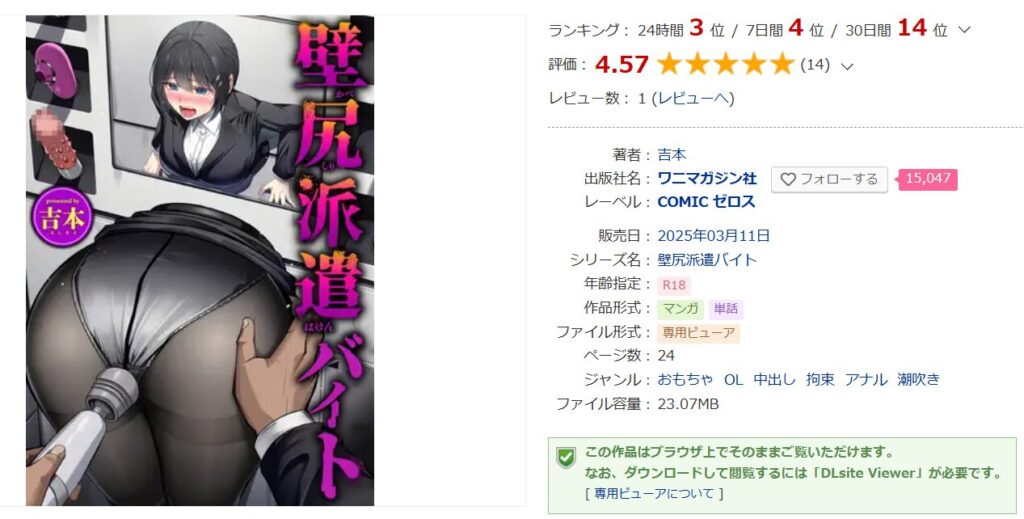Viewport: 1024px width, 519px height.
Task: Click the 15,047 follower count badge
Action: pyautogui.click(x=928, y=179)
